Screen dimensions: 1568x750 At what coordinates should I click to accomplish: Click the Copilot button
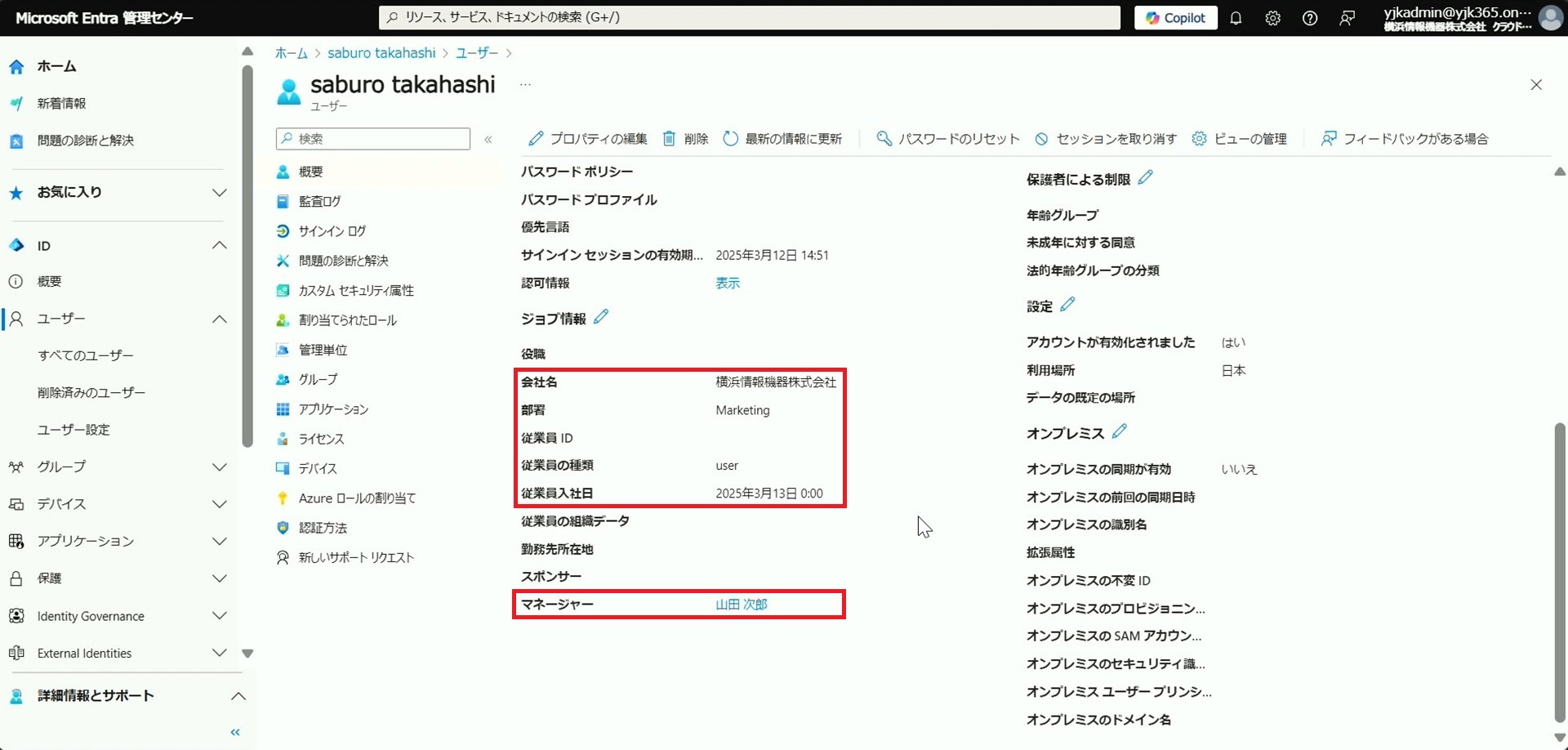(1175, 18)
